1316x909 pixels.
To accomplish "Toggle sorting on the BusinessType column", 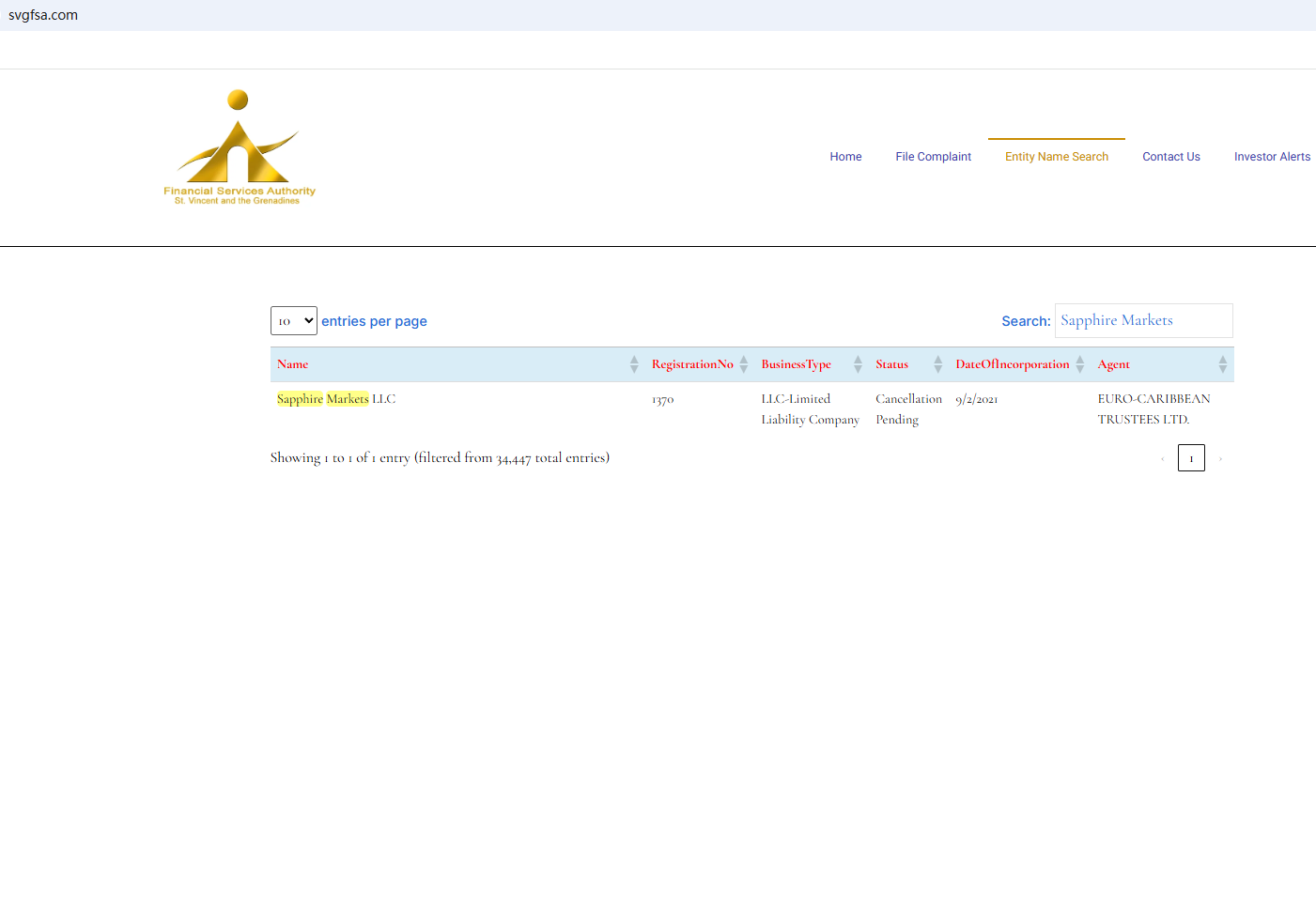I will point(858,364).
